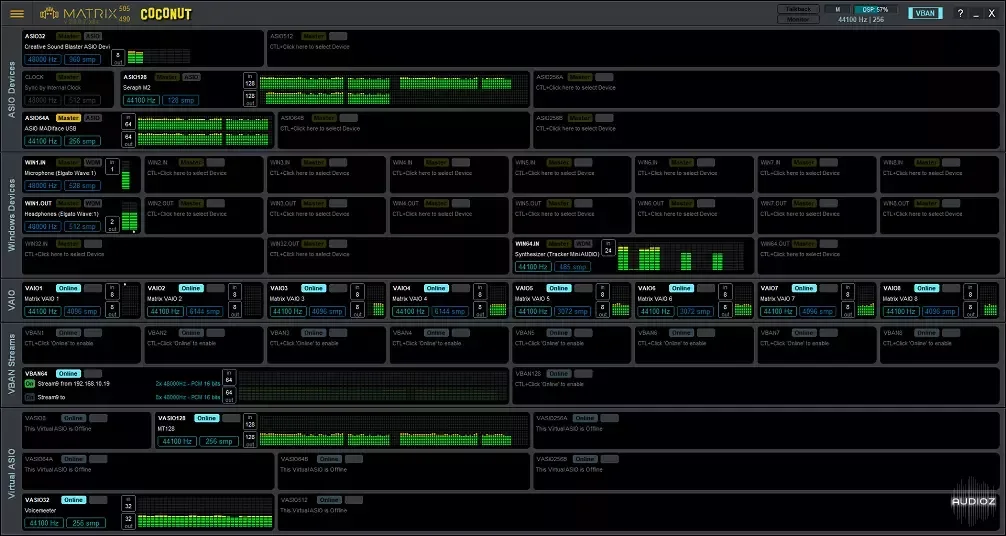Open ASIO32 960 smp buffer selector
1006x536 pixels.
coord(83,59)
